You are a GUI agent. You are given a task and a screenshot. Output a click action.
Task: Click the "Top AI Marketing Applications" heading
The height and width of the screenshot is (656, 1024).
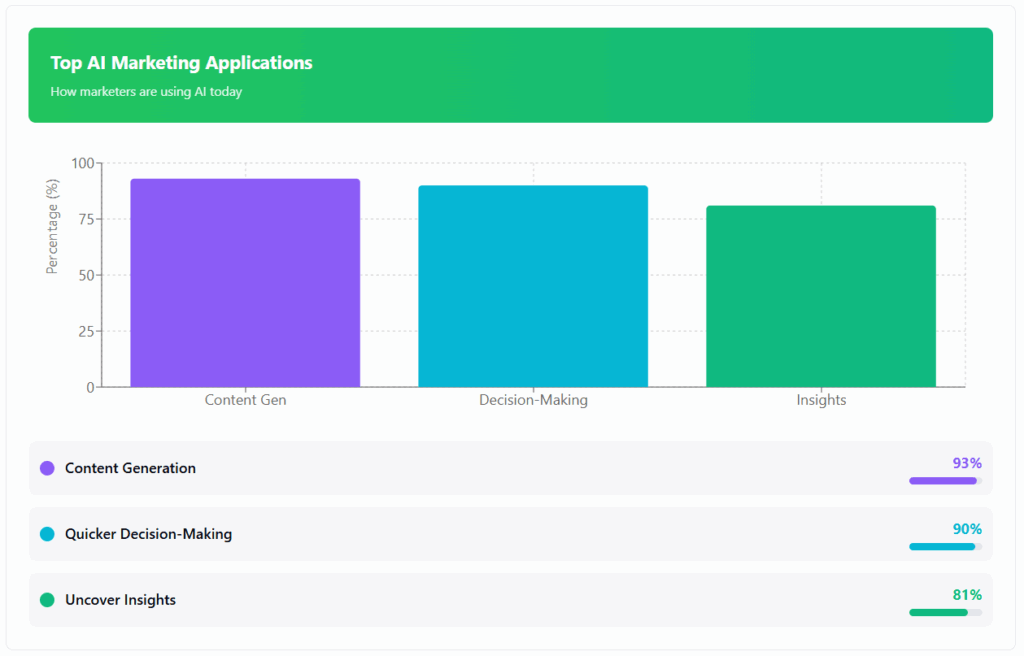click(x=181, y=63)
